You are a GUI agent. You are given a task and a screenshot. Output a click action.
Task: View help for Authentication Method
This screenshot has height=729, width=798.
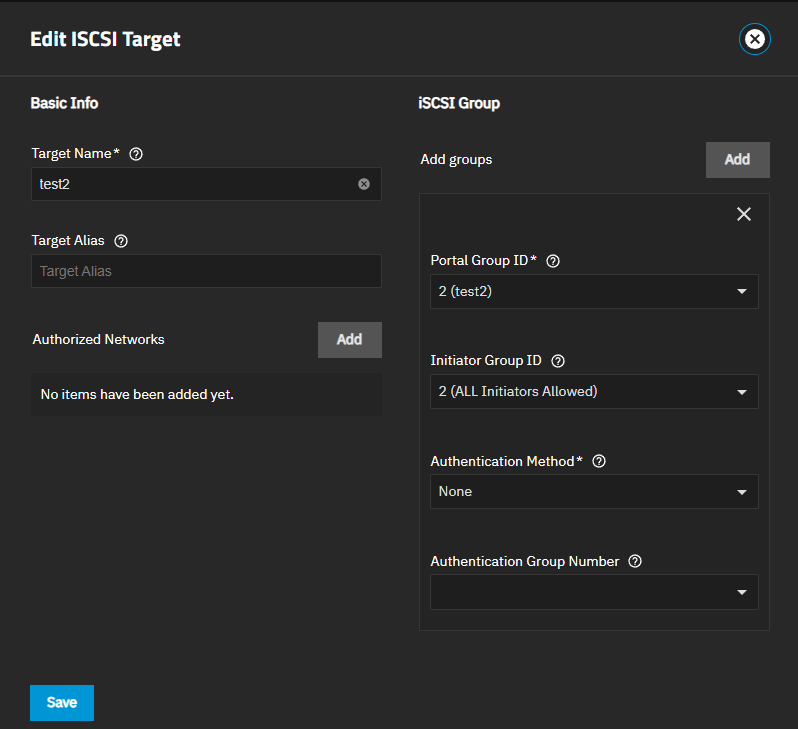coord(599,461)
